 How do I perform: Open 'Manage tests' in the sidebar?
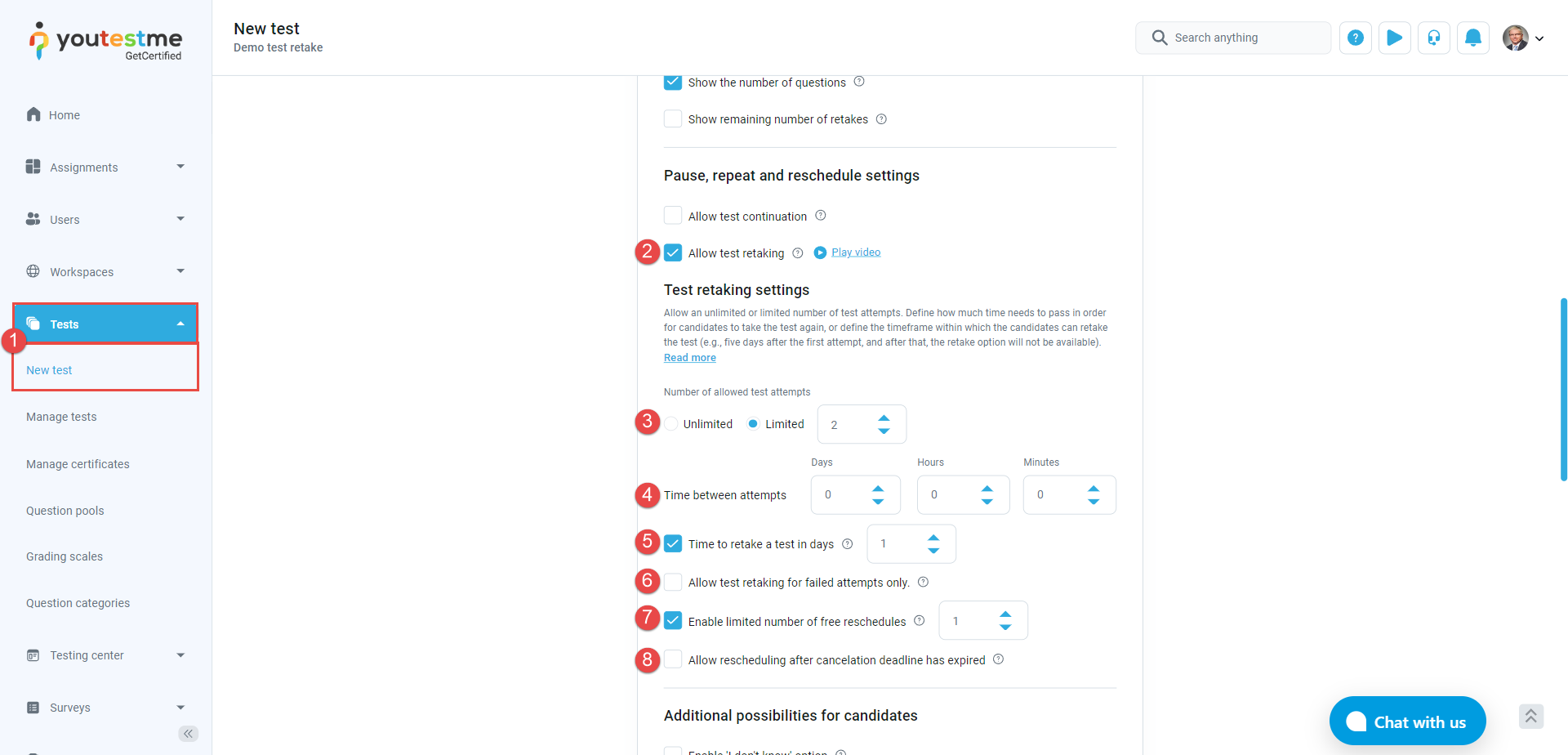61,417
